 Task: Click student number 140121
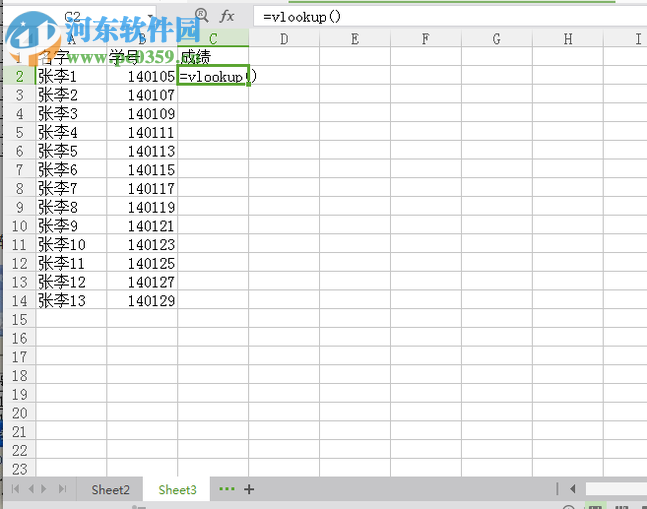(142, 226)
